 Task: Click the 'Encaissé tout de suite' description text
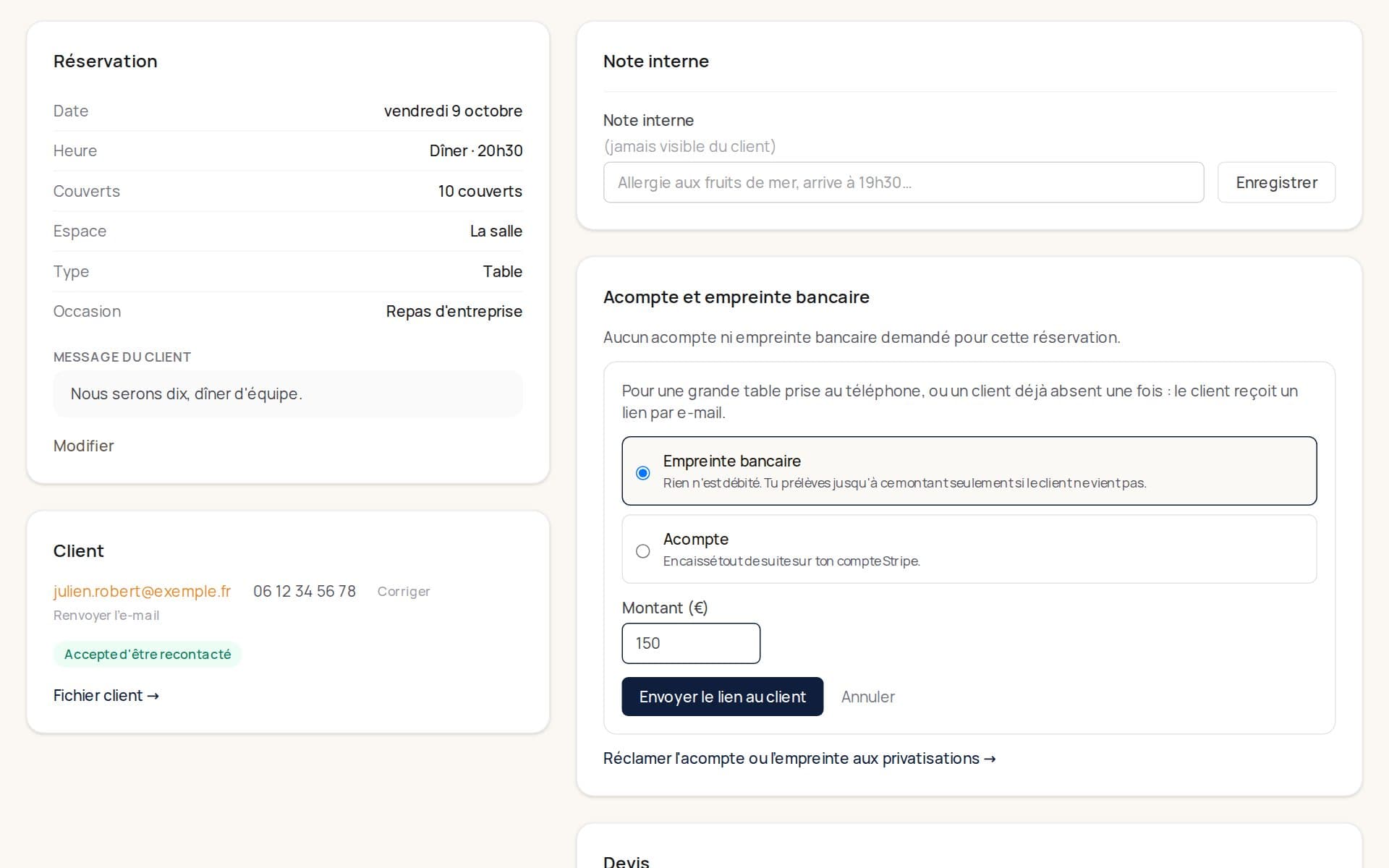[791, 561]
